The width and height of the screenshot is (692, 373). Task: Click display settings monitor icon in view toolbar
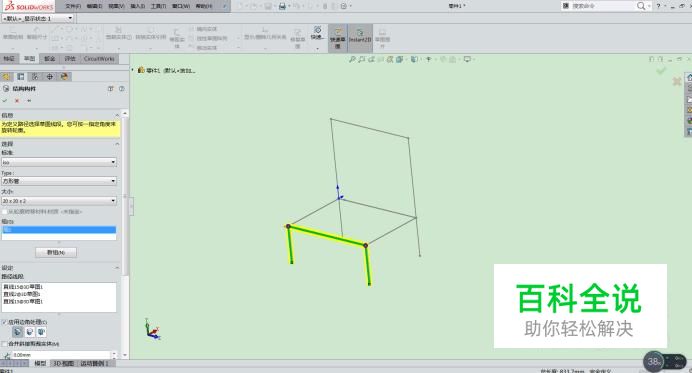point(467,59)
